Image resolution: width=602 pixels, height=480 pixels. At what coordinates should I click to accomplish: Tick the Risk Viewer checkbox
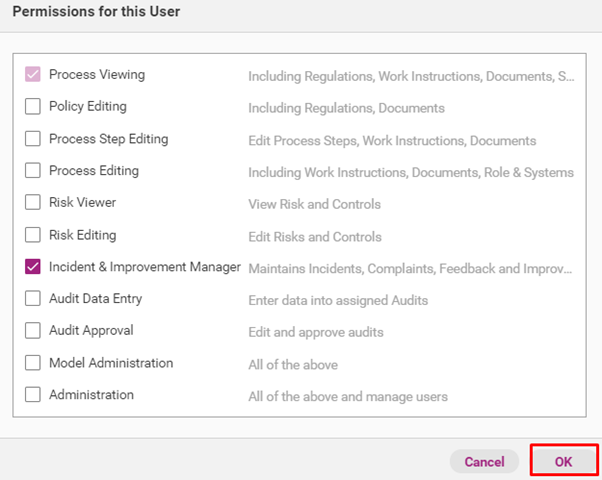pyautogui.click(x=33, y=203)
